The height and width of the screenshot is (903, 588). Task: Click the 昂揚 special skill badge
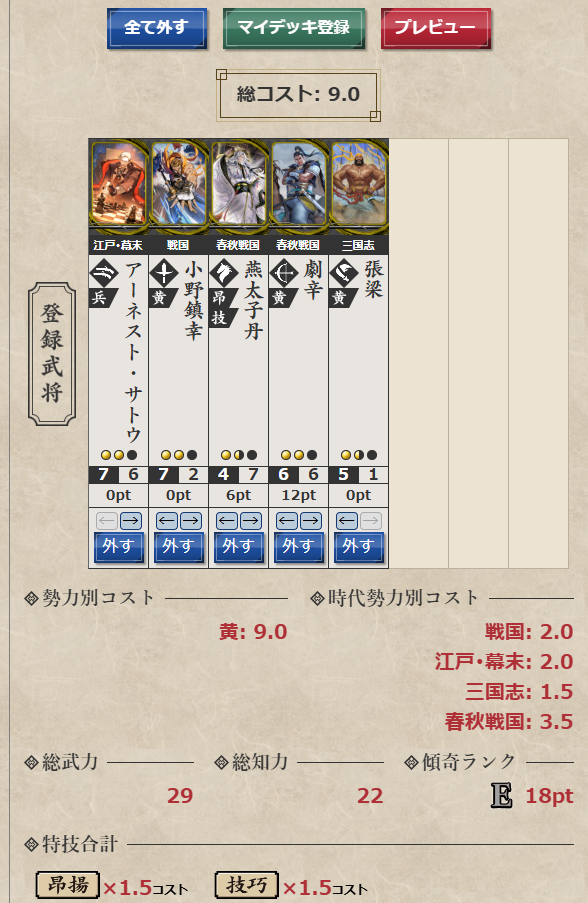point(67,885)
